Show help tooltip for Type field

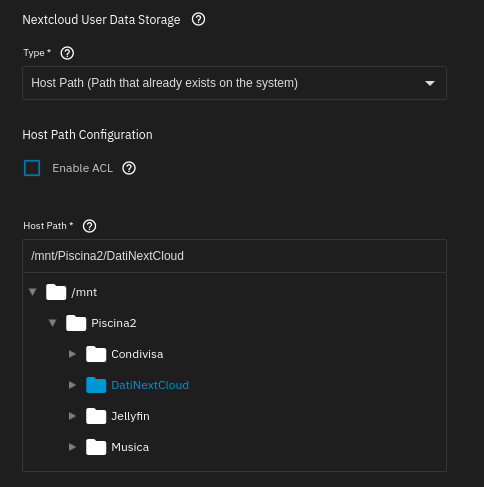pos(67,53)
